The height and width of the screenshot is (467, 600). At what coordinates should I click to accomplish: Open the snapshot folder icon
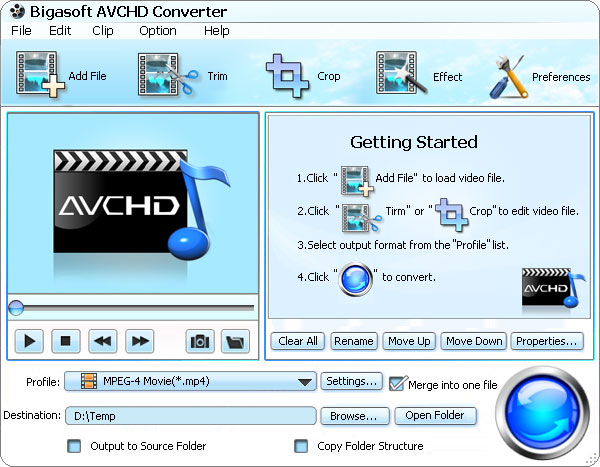click(235, 341)
